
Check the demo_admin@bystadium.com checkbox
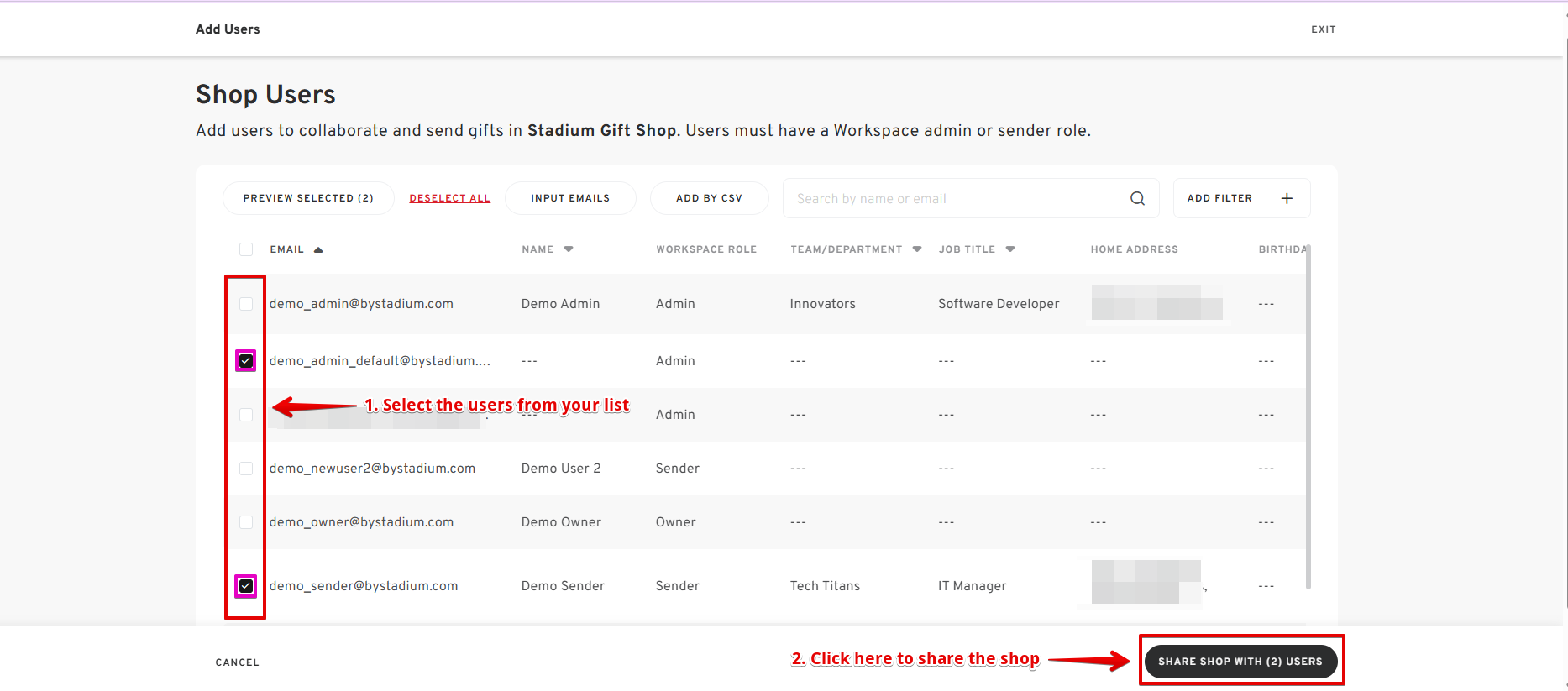246,304
